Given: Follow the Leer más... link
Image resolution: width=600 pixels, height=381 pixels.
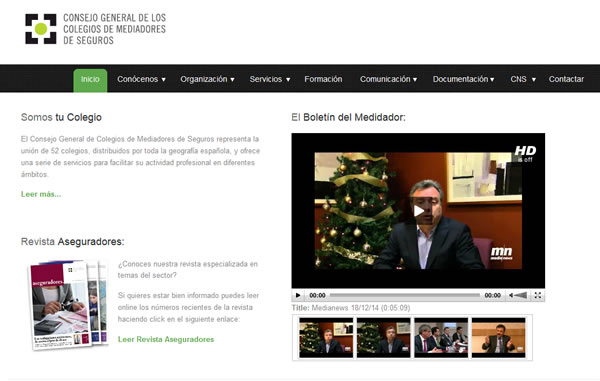Looking at the screenshot, I should coord(41,194).
